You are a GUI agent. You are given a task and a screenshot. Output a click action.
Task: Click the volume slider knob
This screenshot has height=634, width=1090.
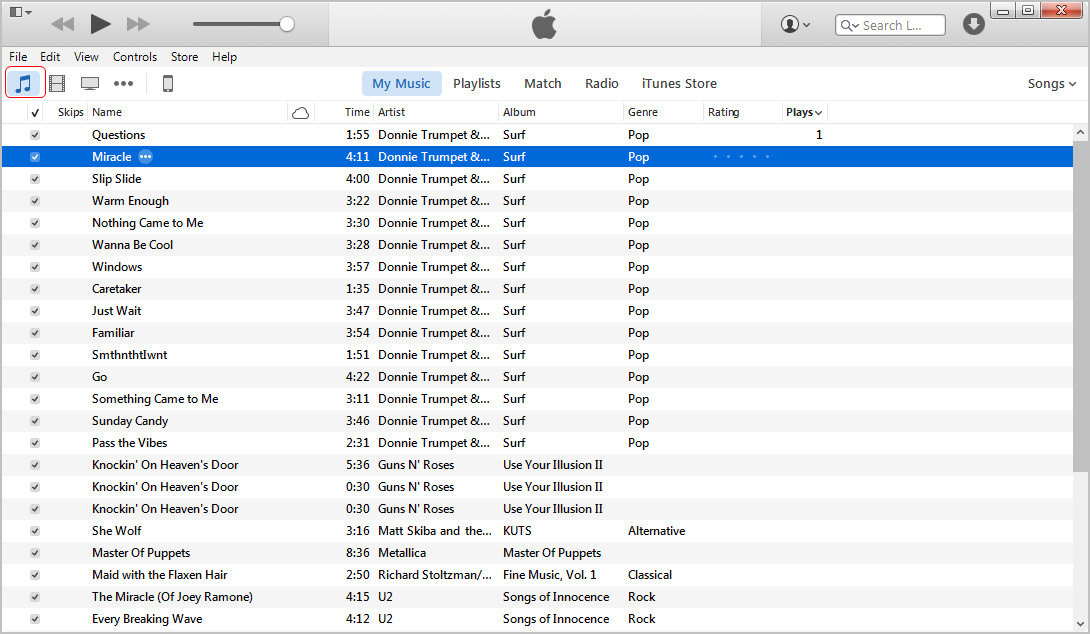coord(286,24)
